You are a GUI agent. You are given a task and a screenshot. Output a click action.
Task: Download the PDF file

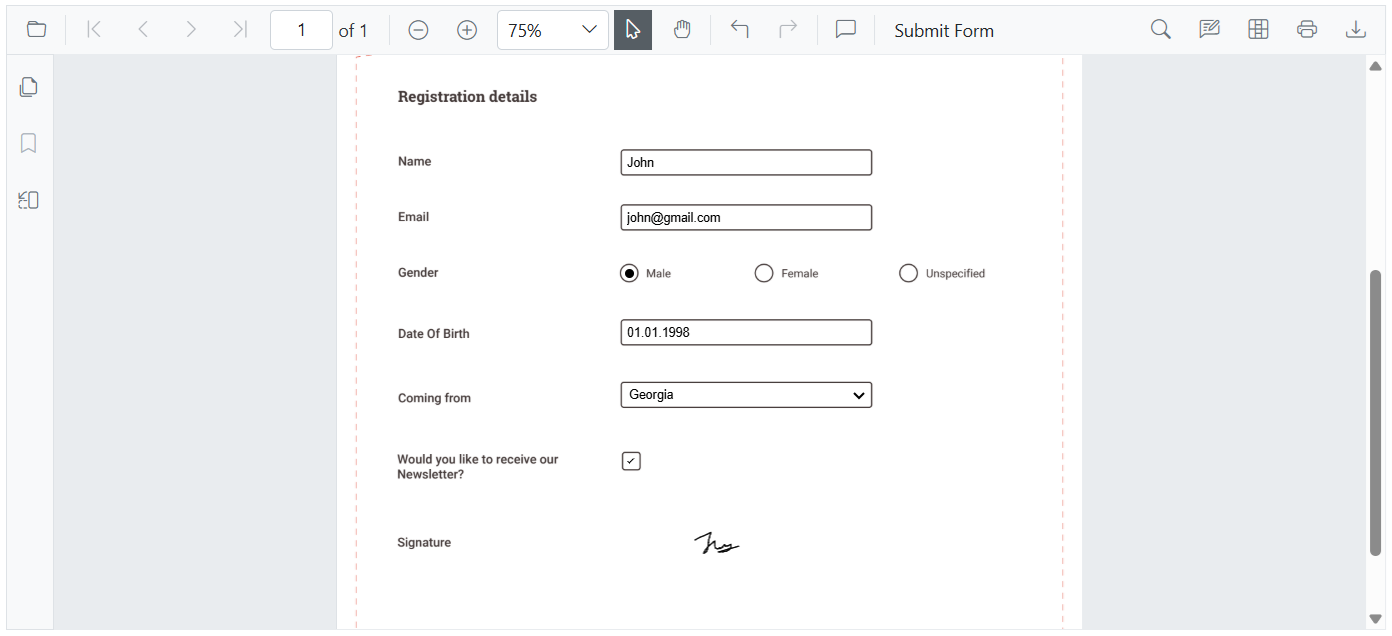coord(1356,30)
